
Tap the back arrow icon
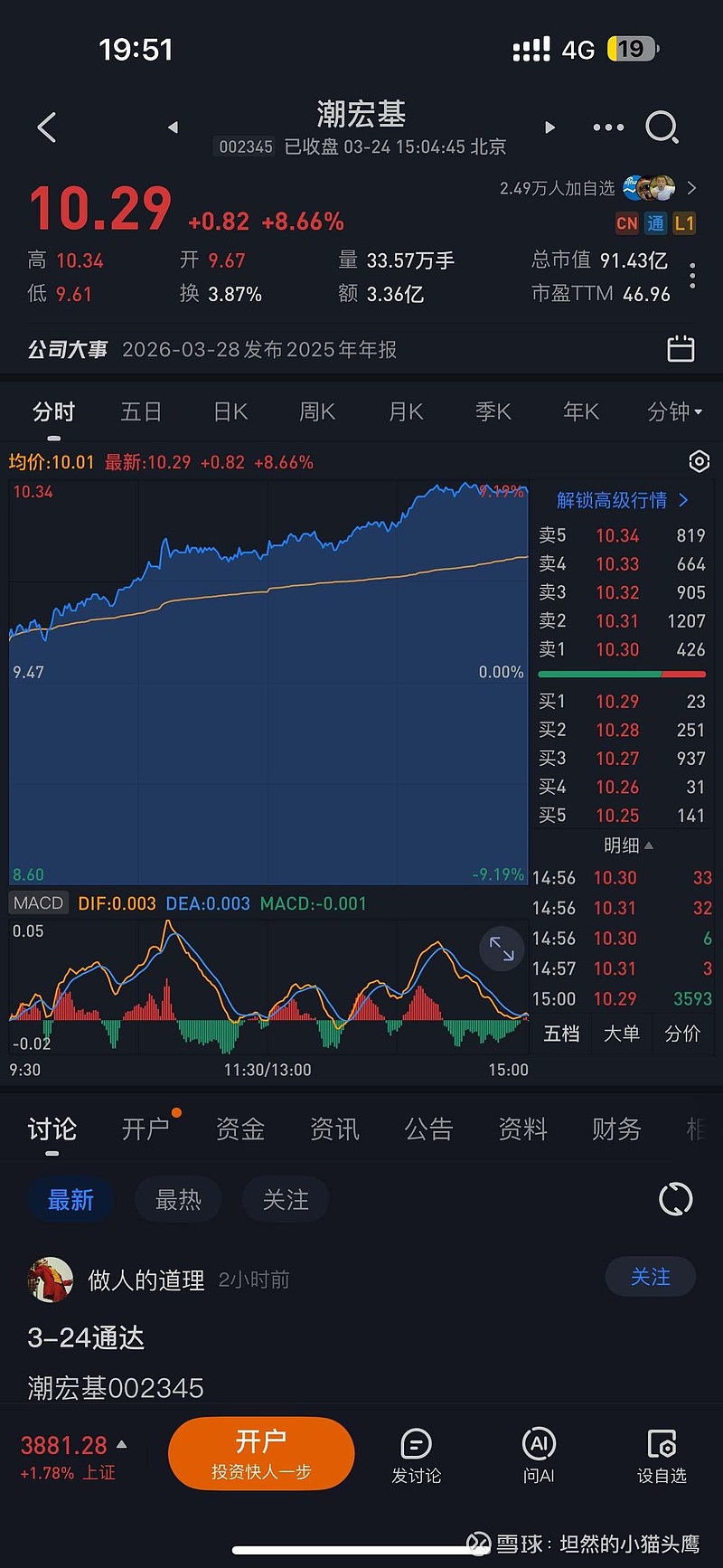coord(47,128)
